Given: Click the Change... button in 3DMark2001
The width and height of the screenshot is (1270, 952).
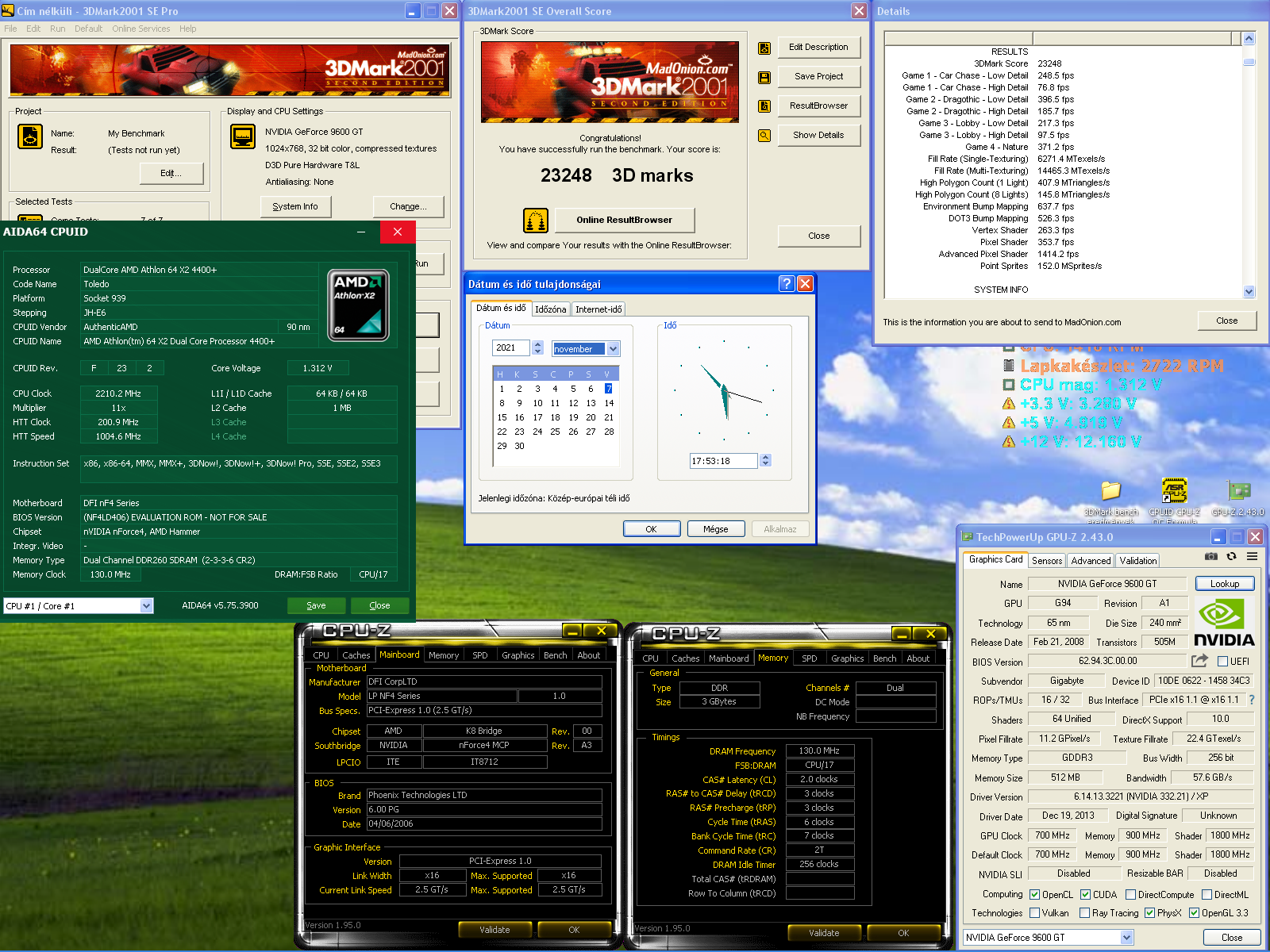Looking at the screenshot, I should click(x=408, y=206).
